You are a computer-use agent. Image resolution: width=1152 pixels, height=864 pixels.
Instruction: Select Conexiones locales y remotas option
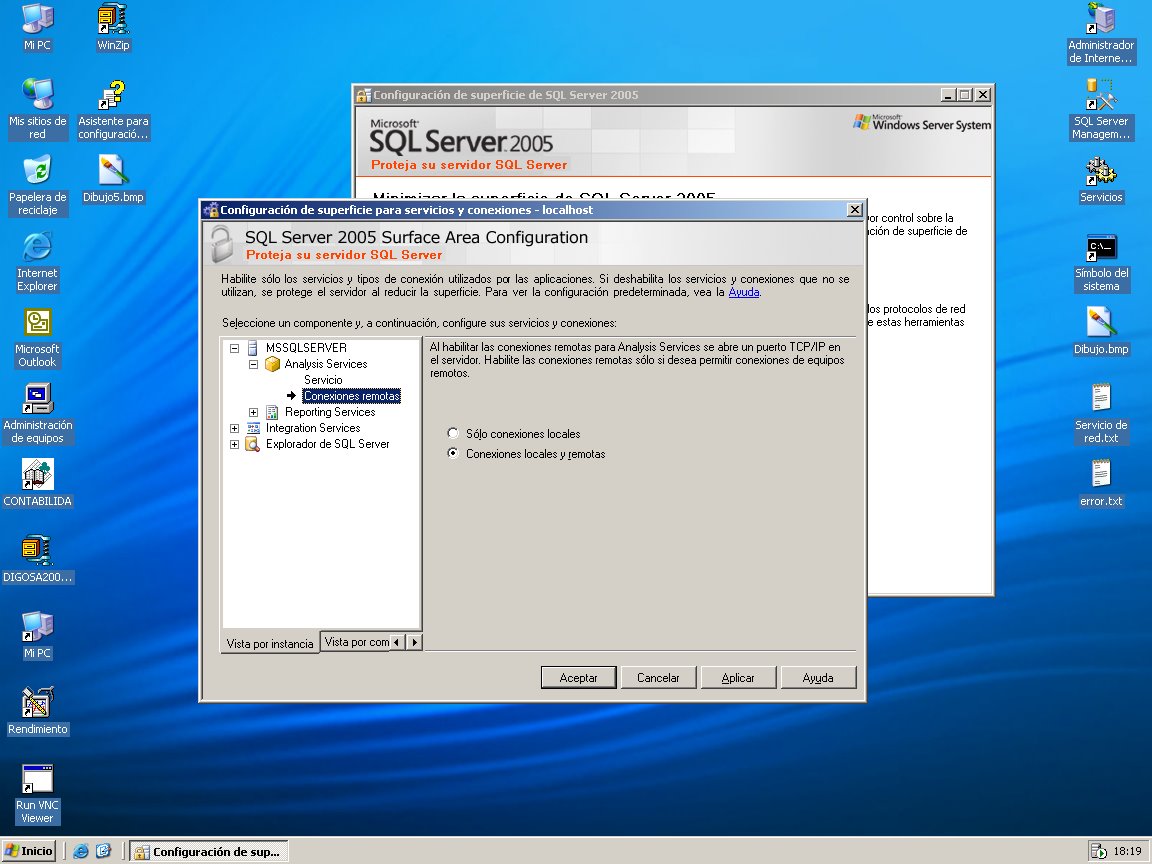point(453,453)
